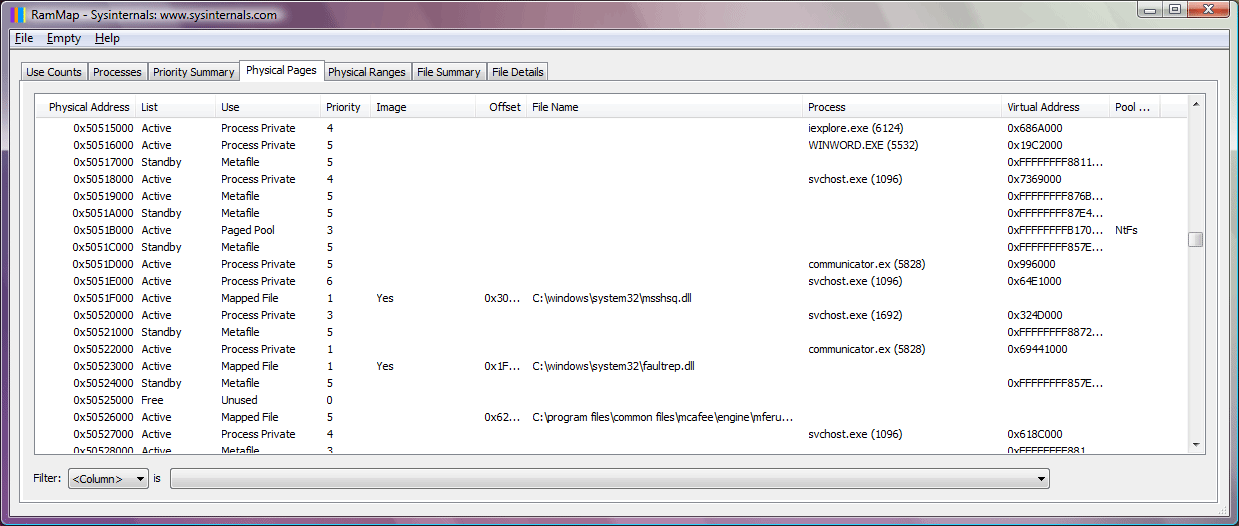1239x526 pixels.
Task: Click the vertical scrollbar thumb
Action: coord(1195,240)
